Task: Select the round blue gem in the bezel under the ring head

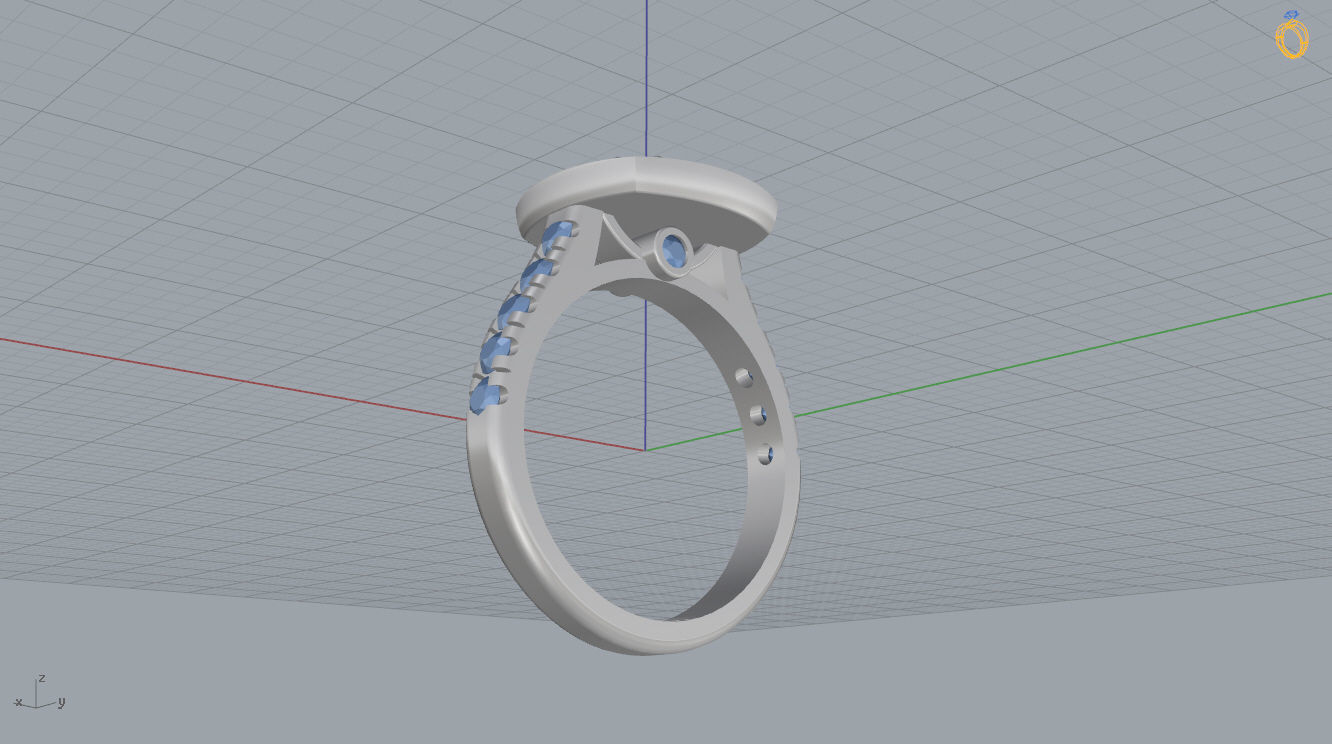Action: pos(675,252)
